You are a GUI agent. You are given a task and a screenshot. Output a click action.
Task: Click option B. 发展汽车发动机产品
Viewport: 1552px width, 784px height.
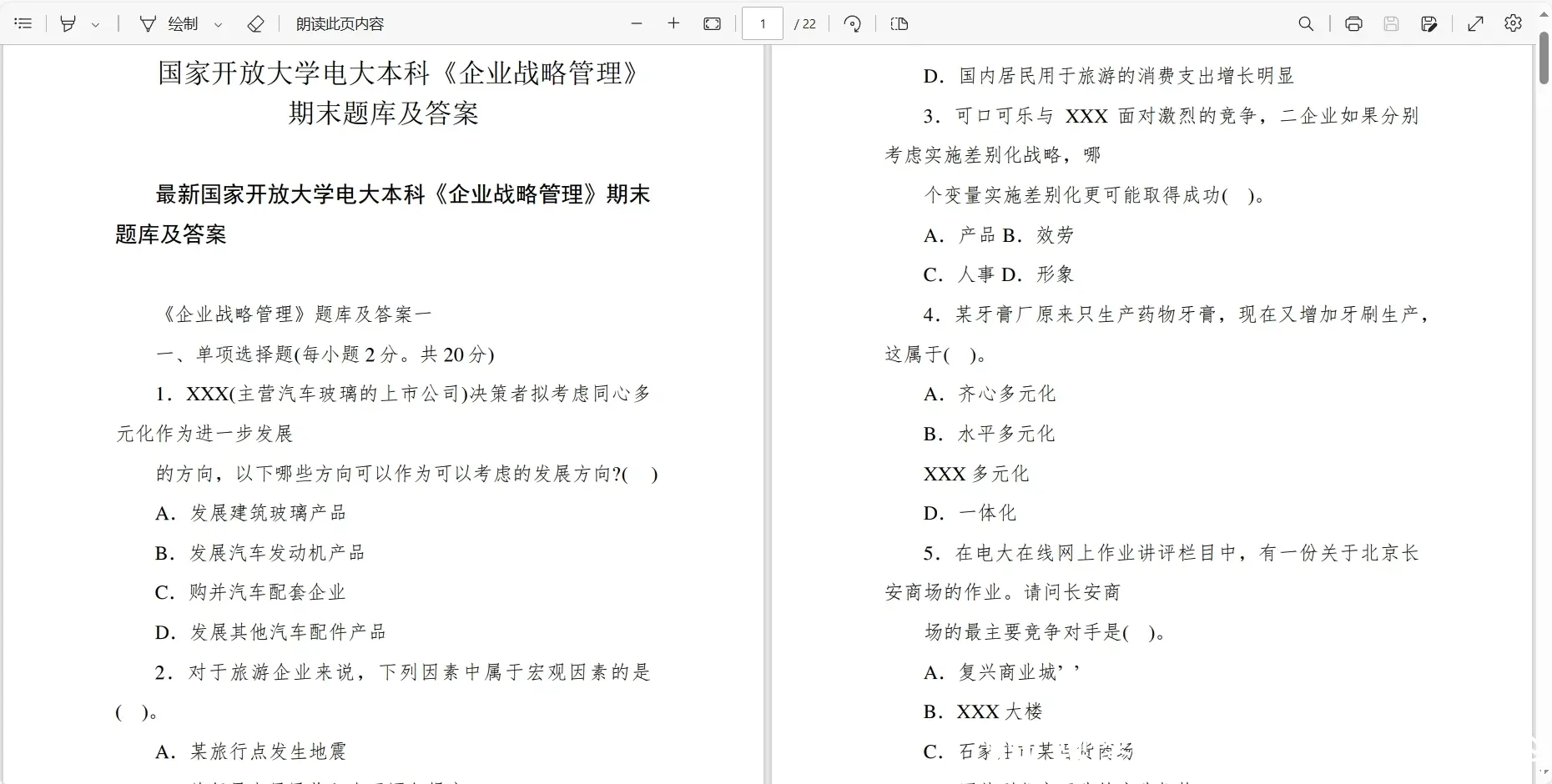coord(260,552)
